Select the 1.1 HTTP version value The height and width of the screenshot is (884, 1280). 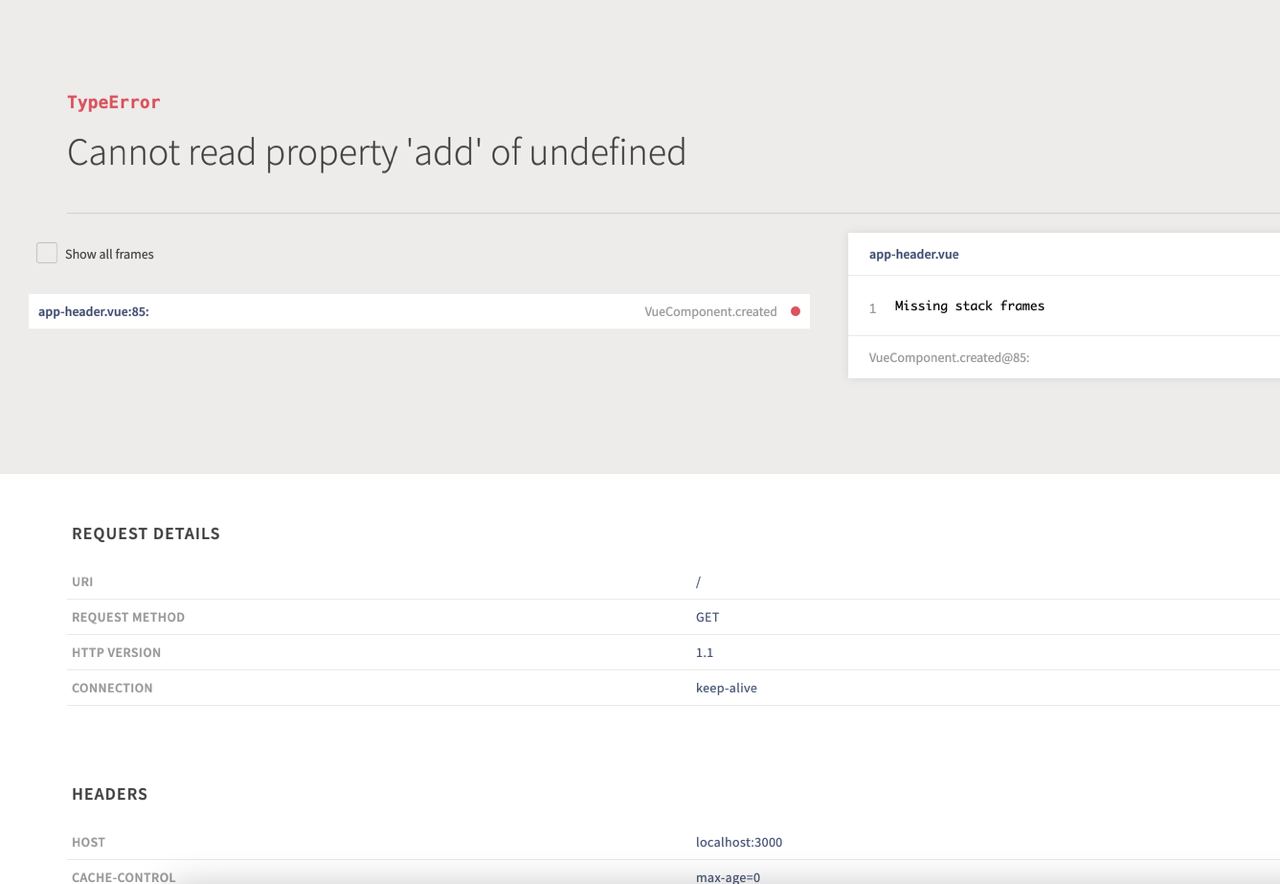705,652
